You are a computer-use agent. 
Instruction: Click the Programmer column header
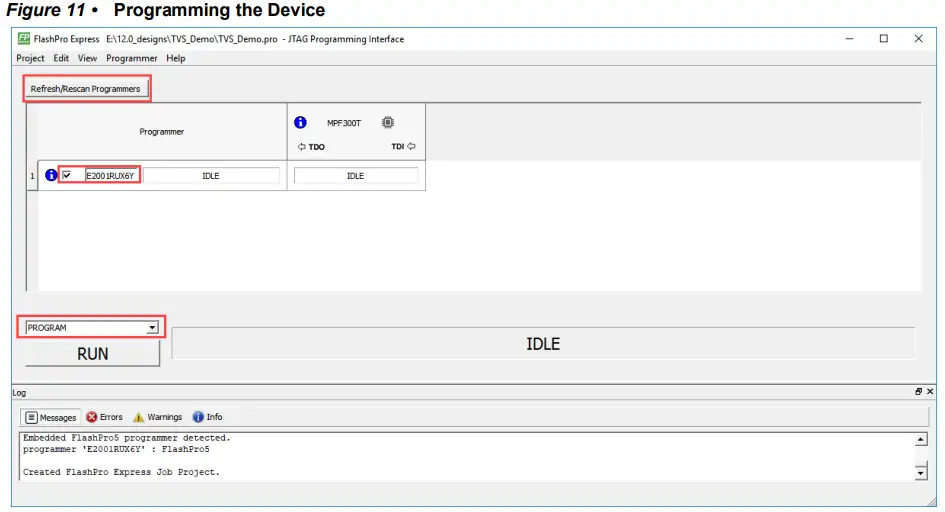(x=162, y=131)
